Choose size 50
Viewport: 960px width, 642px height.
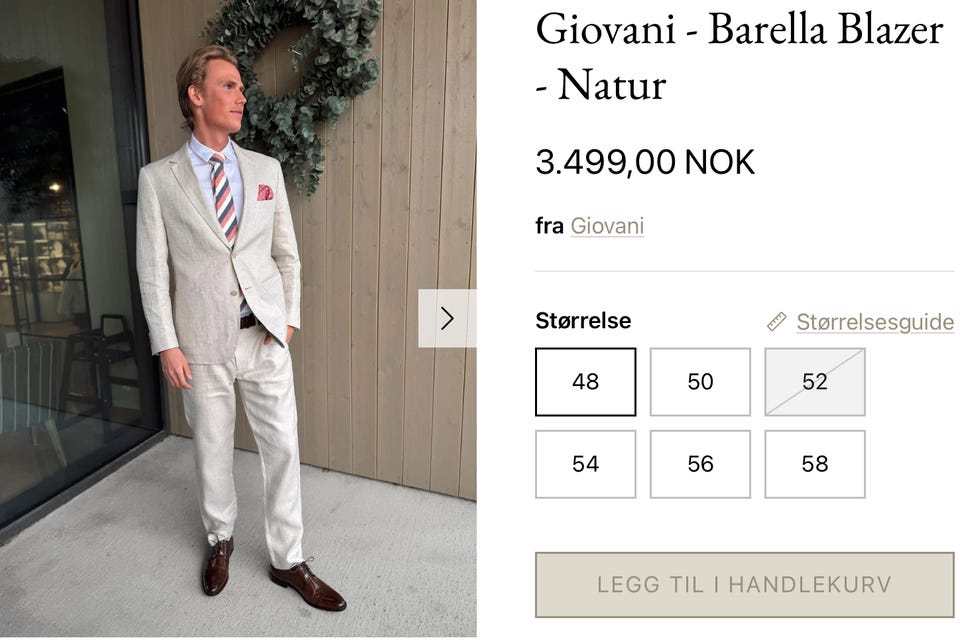pyautogui.click(x=700, y=382)
